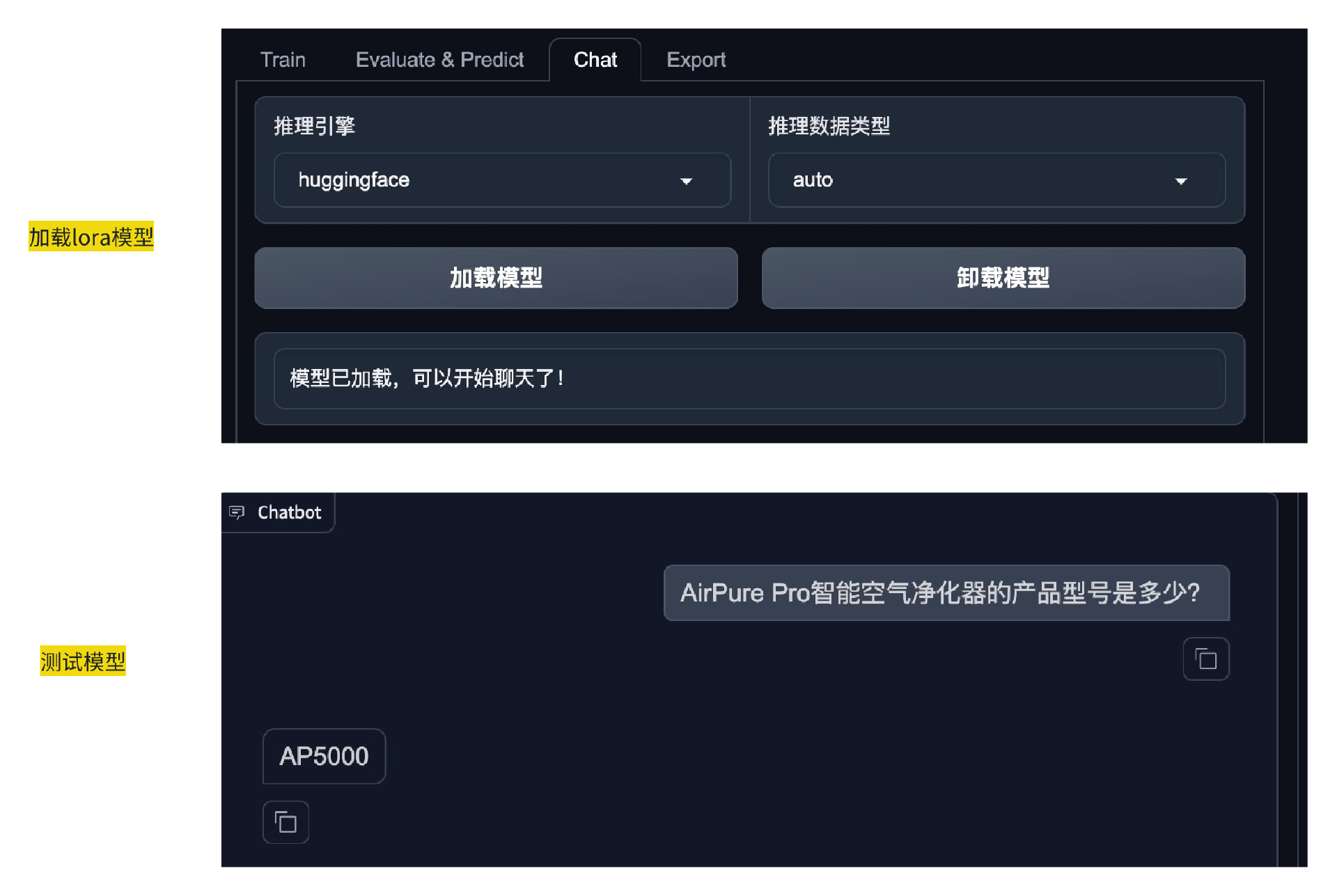Copy the AP5000 bot reply
Viewport: 1337px width, 896px height.
pyautogui.click(x=286, y=822)
